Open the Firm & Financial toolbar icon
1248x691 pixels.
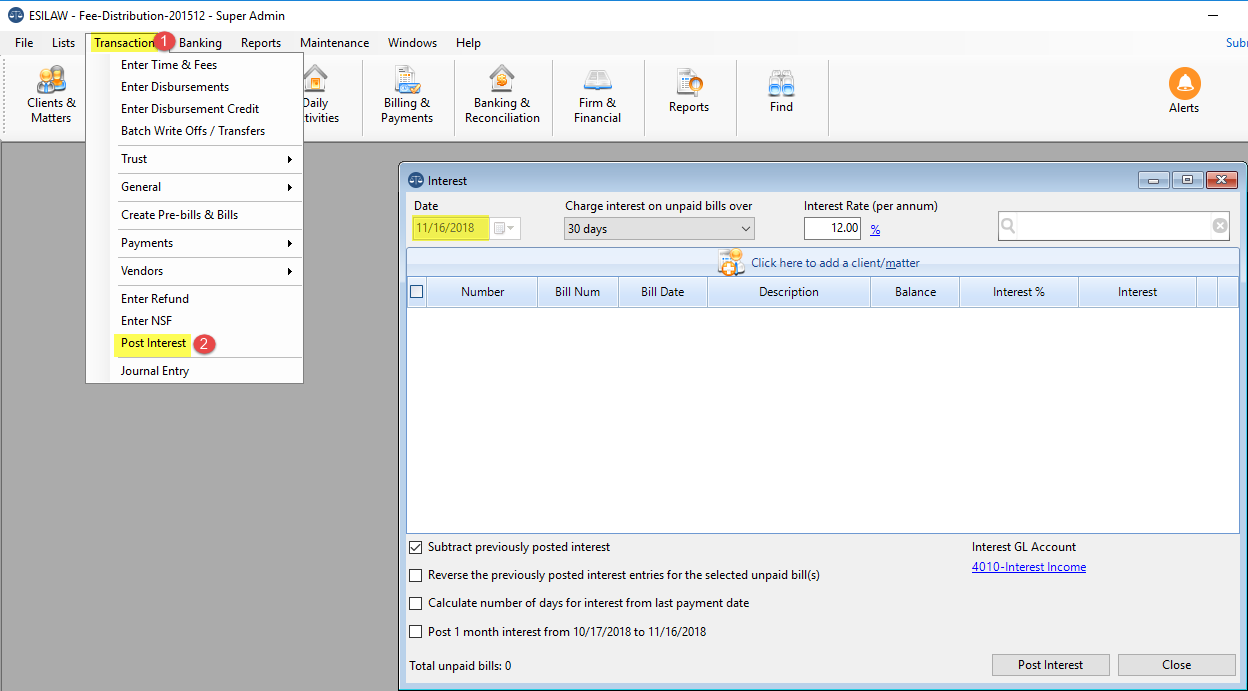[598, 94]
